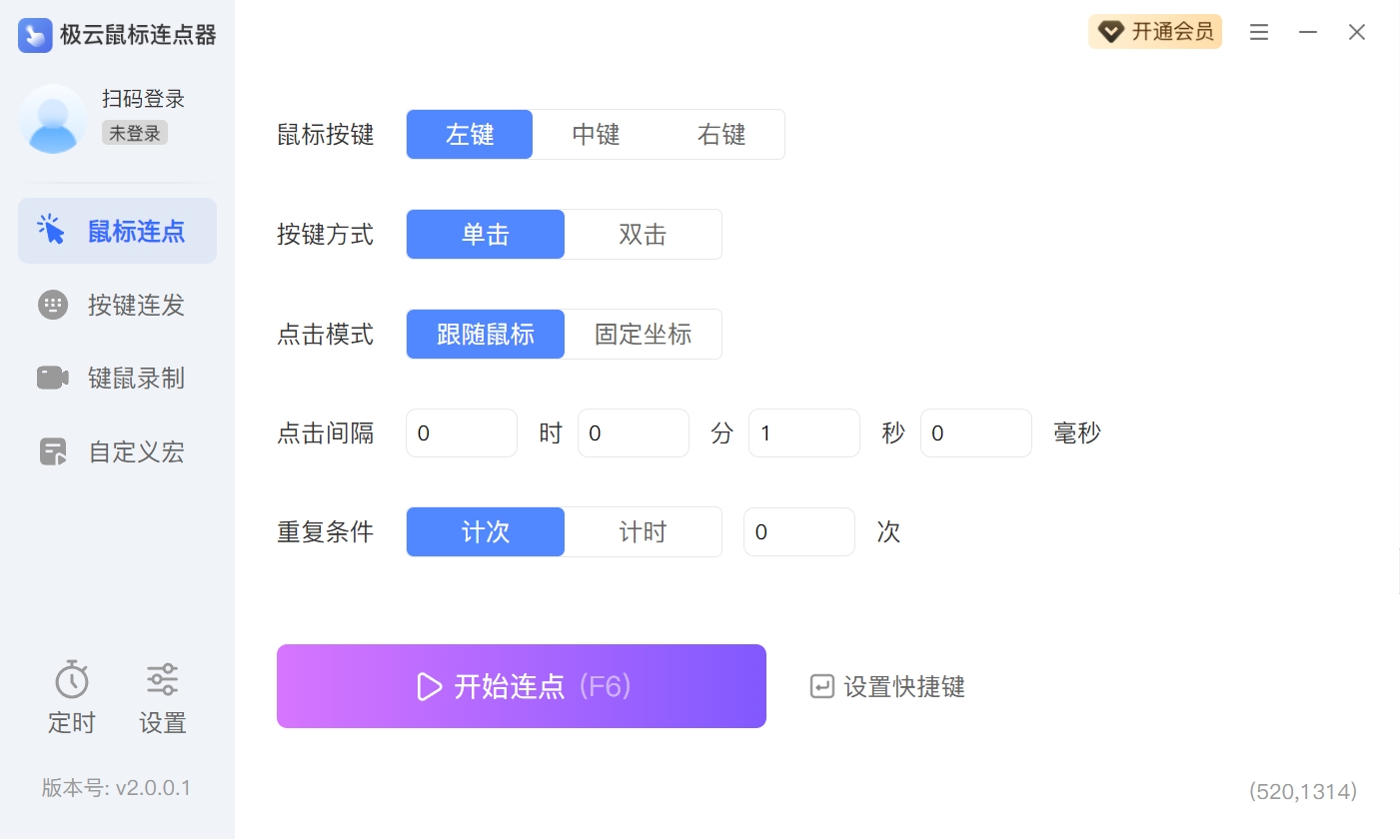Click the 开通会员 membership button

[x=1155, y=32]
